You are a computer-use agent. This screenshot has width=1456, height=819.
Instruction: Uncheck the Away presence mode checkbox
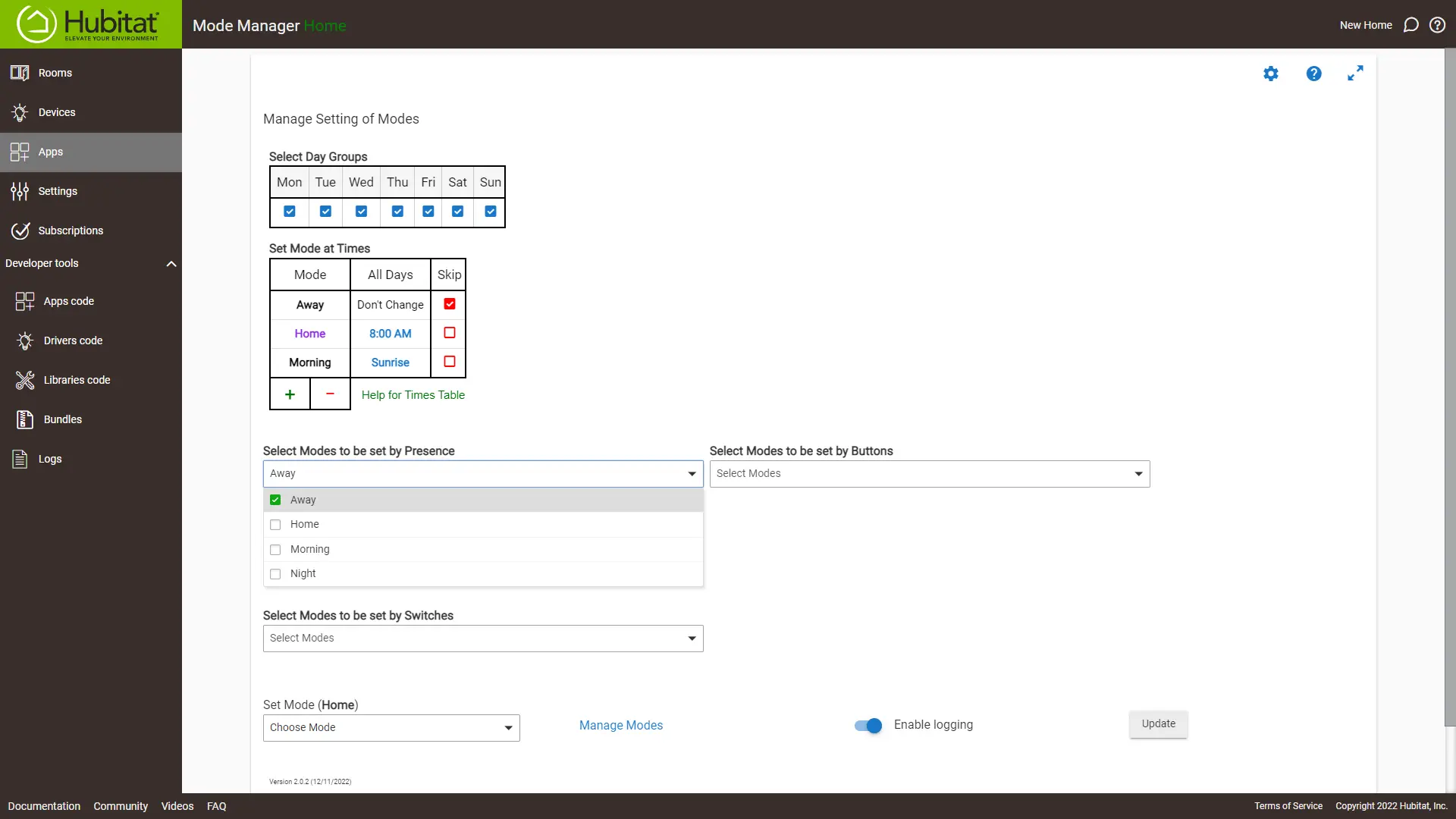(275, 499)
